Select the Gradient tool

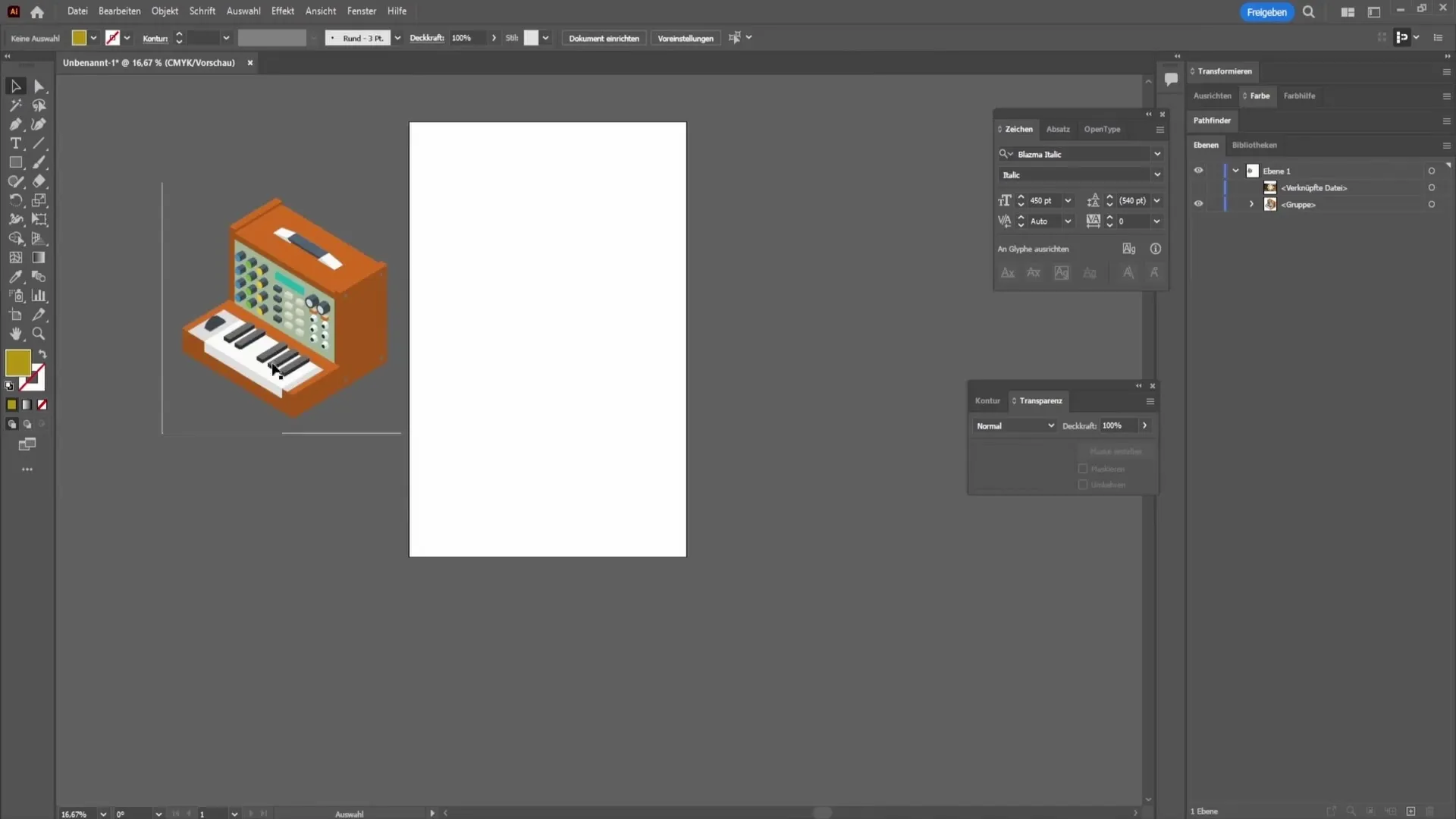39,258
